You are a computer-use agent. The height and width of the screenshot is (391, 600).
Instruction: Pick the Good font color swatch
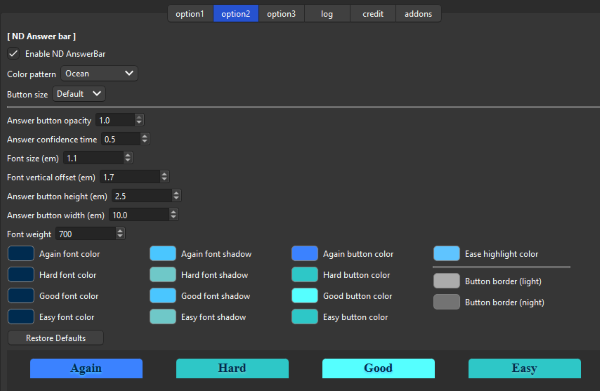click(21, 296)
